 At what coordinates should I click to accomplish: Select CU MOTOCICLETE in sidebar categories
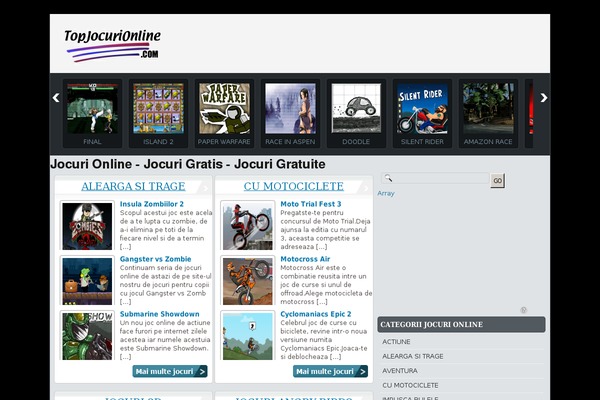click(x=410, y=385)
